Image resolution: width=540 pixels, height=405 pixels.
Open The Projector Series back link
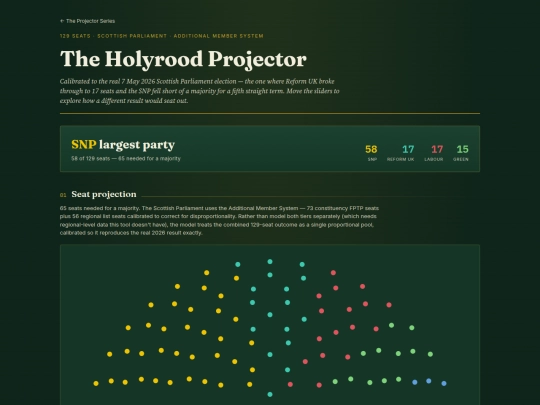(x=87, y=21)
